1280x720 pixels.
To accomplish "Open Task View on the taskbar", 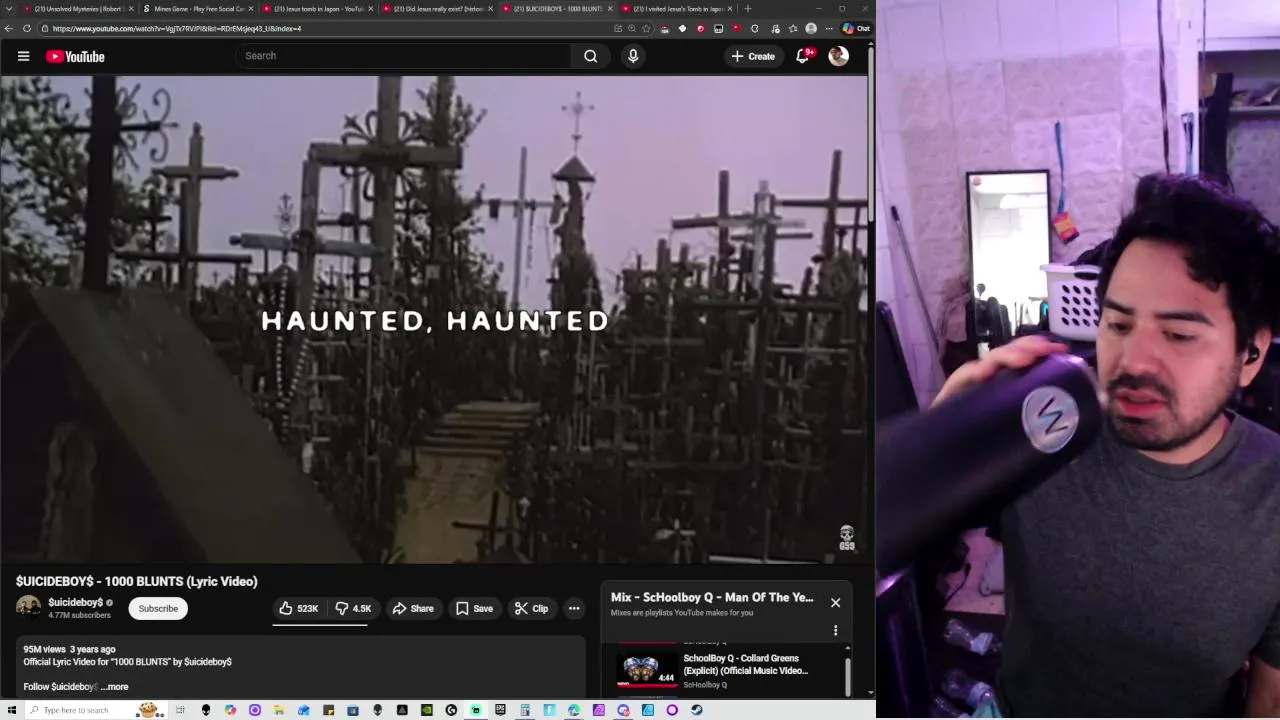I will click(x=181, y=710).
